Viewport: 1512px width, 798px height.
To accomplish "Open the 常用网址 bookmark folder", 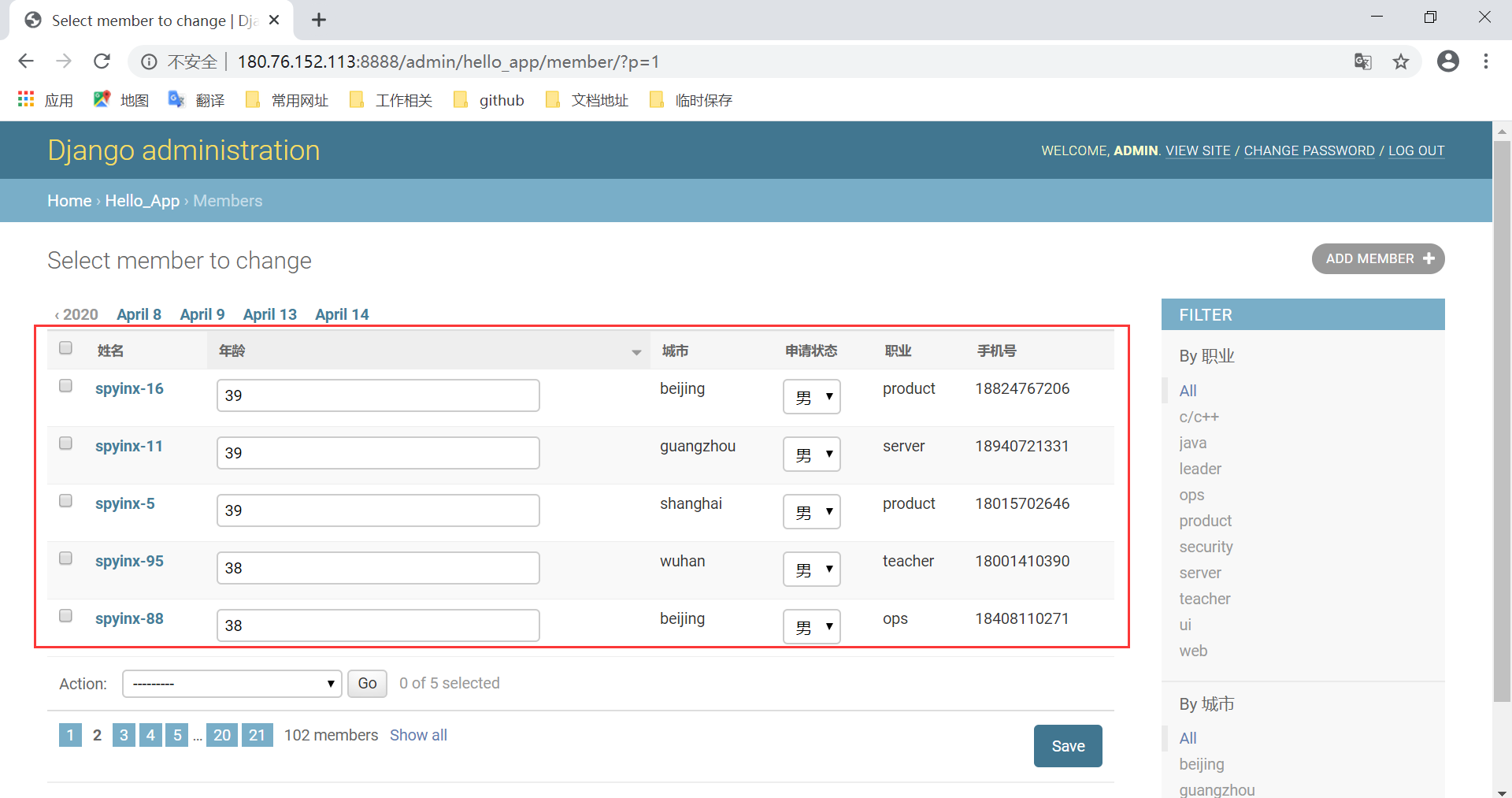I will [287, 100].
